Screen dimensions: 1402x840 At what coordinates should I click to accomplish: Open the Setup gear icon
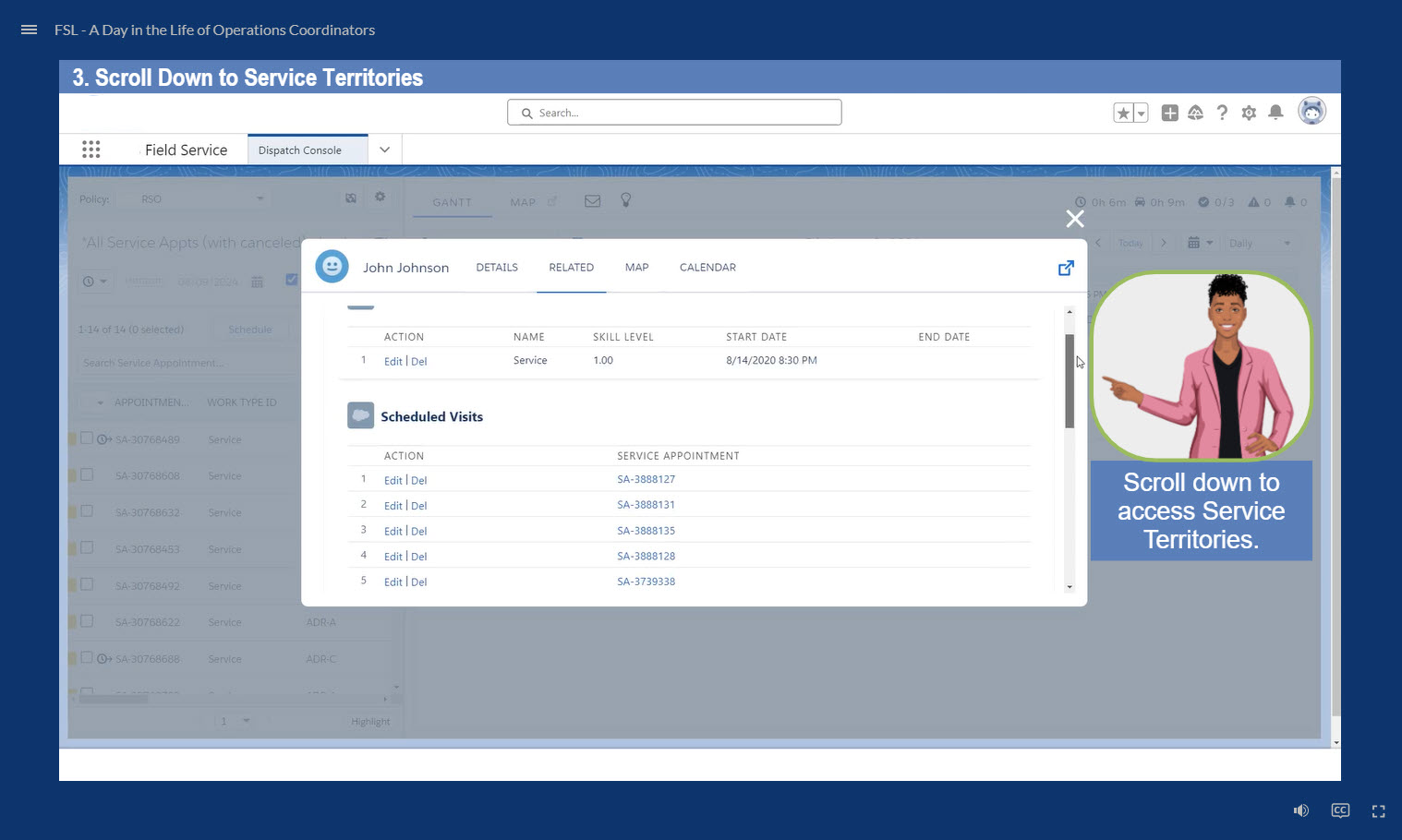pyautogui.click(x=1249, y=112)
